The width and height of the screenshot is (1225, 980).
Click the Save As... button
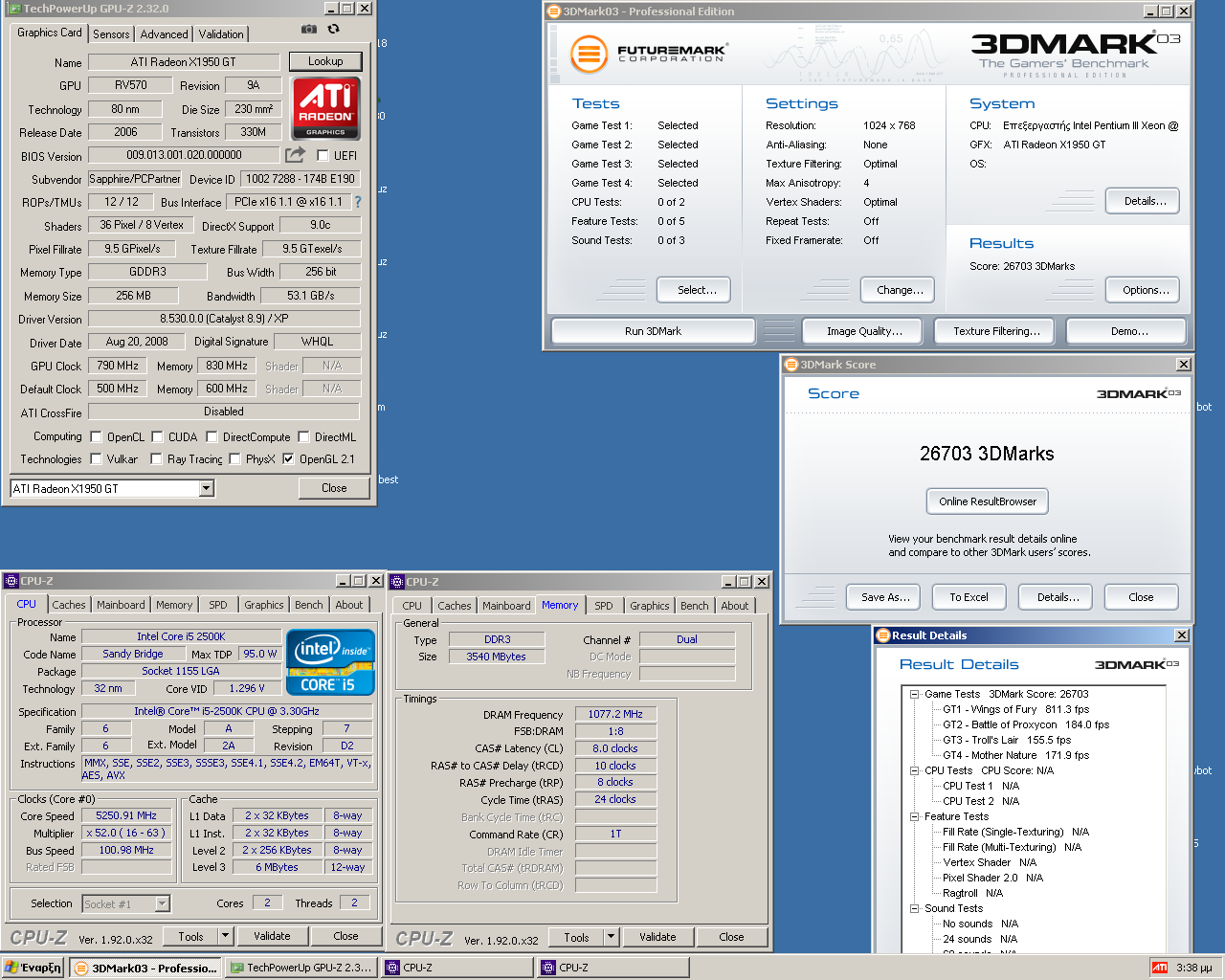click(x=884, y=597)
